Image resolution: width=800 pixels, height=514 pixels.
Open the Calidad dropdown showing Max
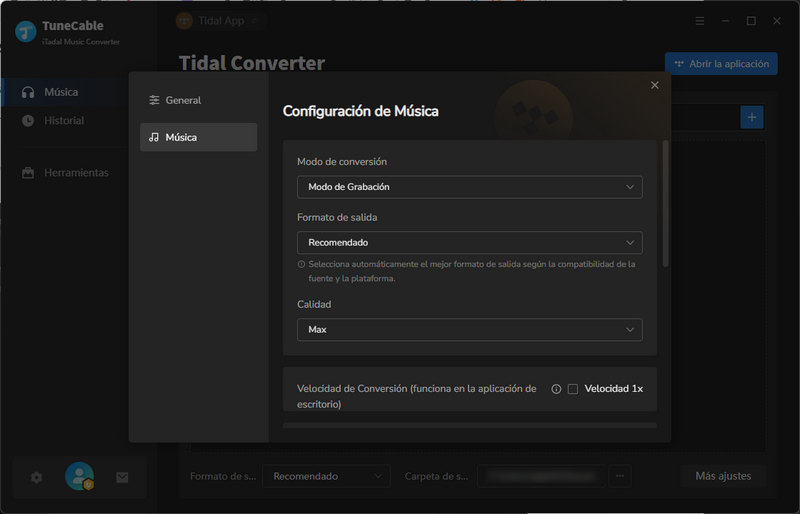469,330
